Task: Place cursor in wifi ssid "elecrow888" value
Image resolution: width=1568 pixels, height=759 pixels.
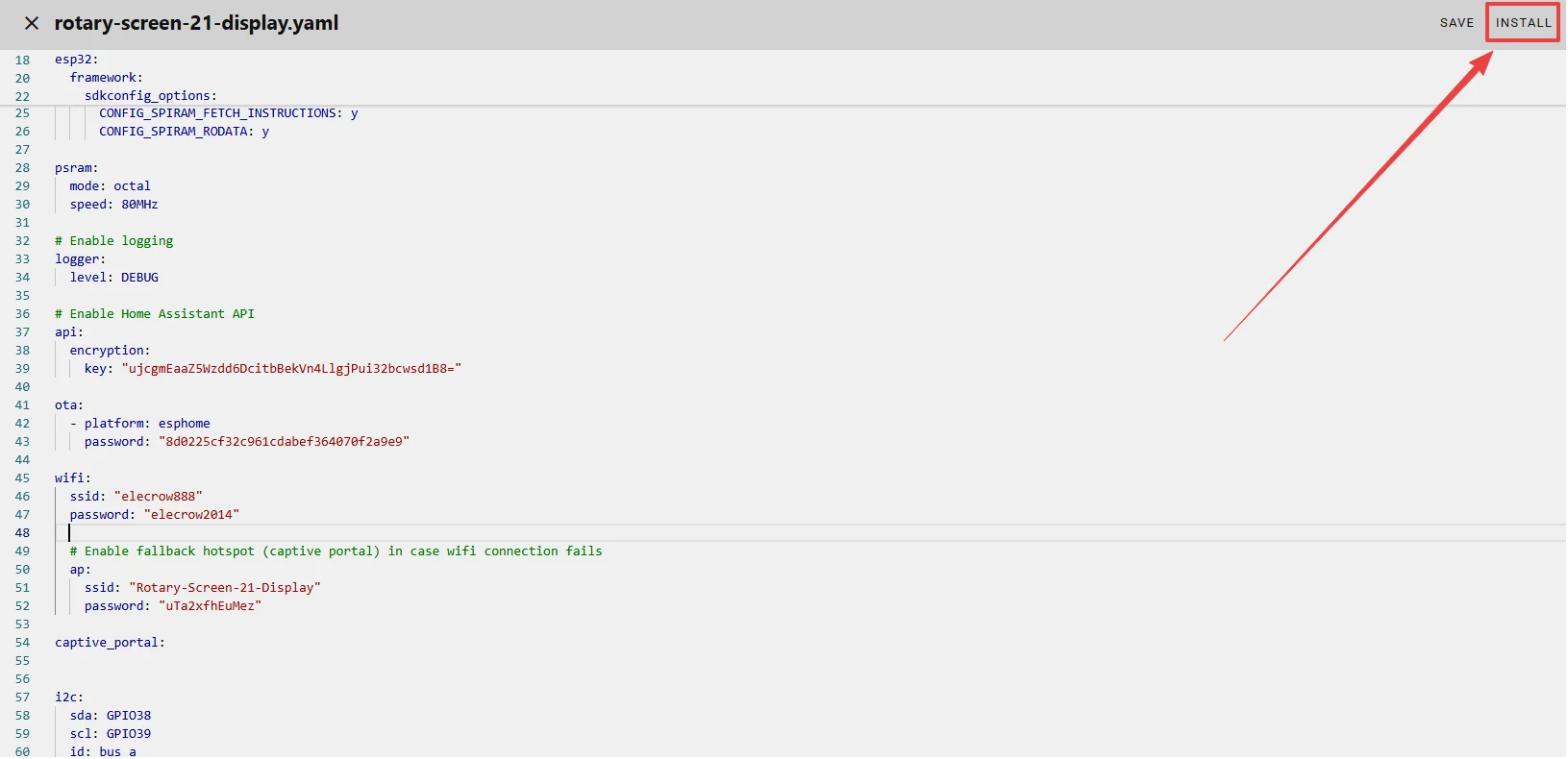Action: click(x=159, y=497)
